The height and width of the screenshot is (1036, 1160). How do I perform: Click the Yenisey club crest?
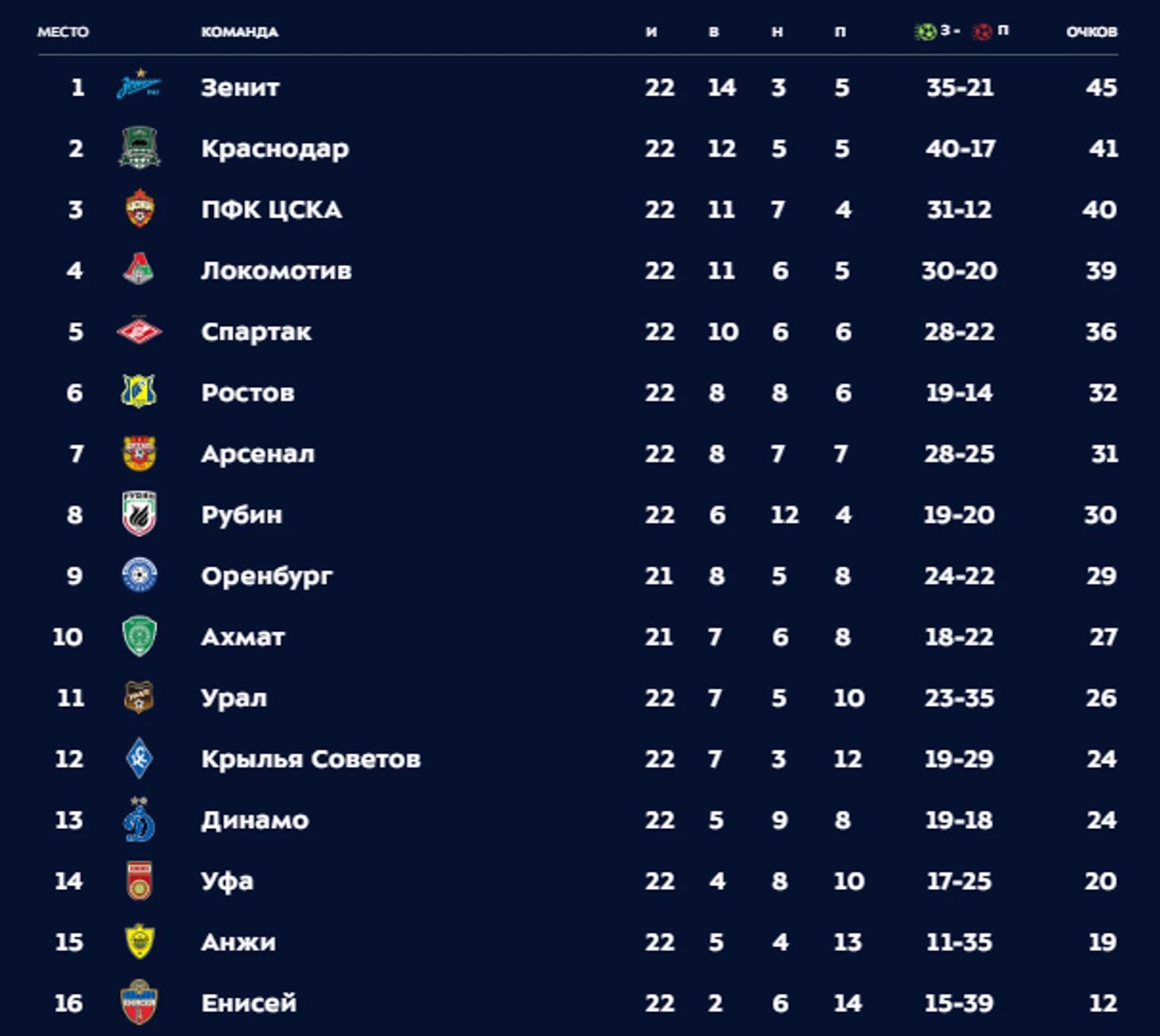point(139,1002)
